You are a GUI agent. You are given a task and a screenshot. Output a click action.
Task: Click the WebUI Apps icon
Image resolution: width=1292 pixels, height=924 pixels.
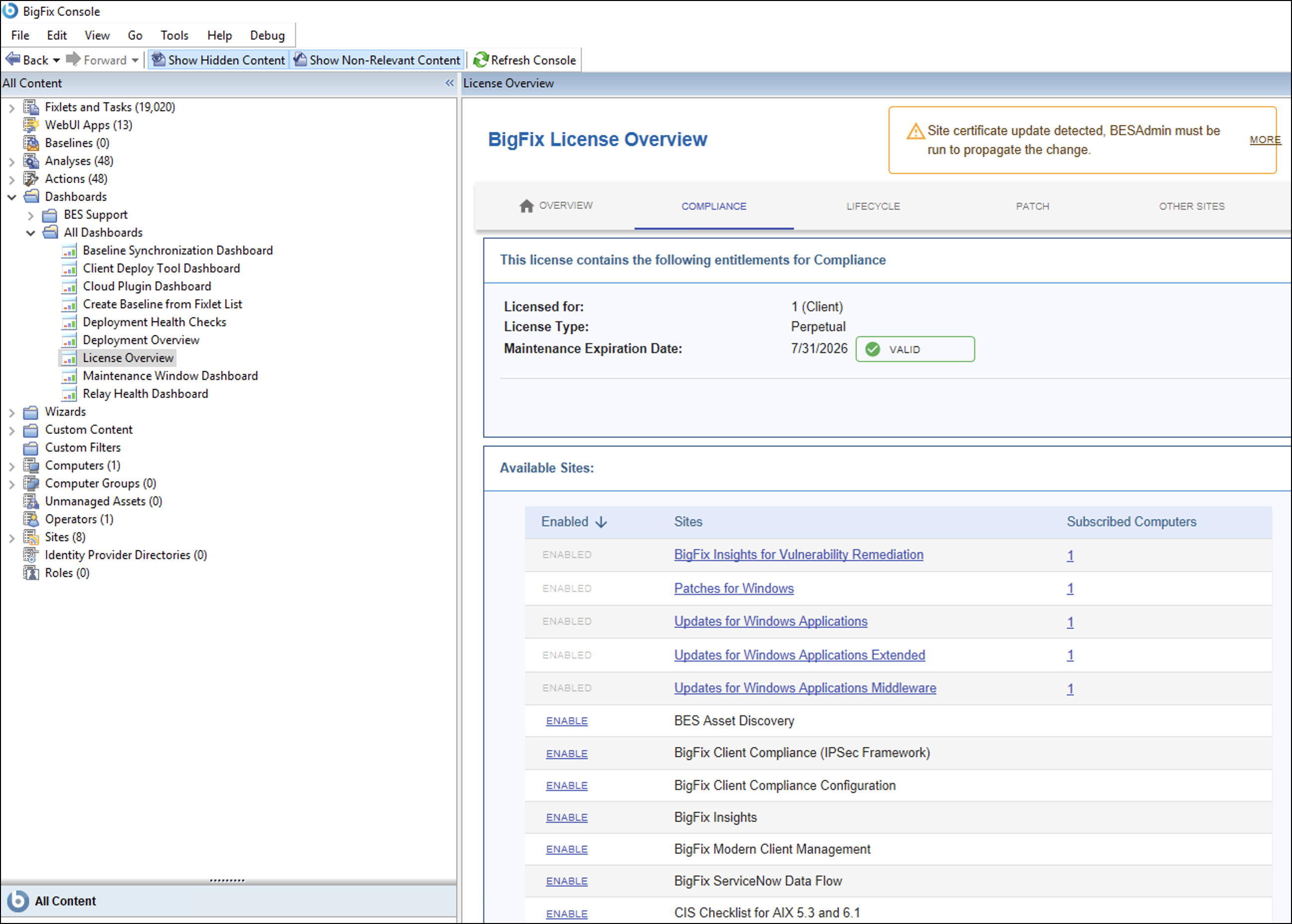[31, 125]
